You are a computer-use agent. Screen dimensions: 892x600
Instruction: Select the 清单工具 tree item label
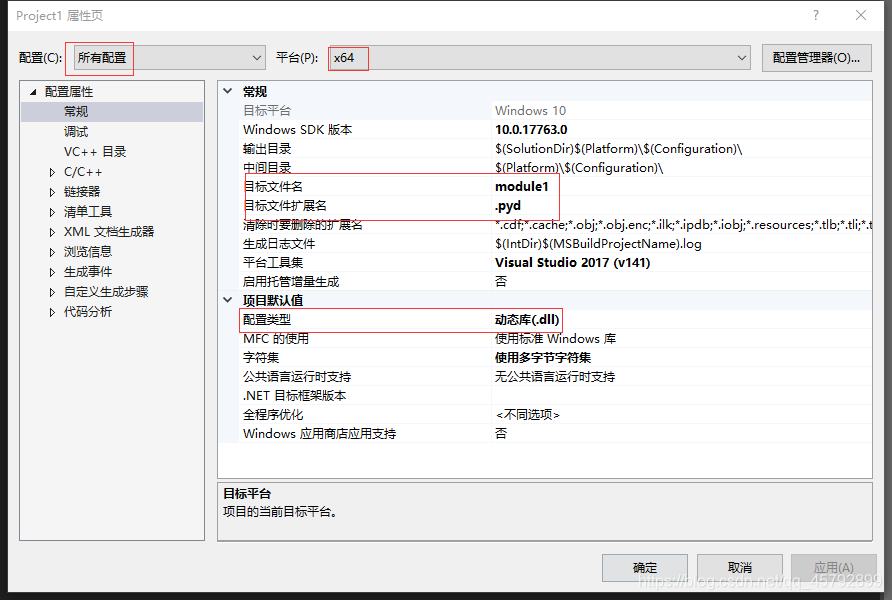pyautogui.click(x=88, y=212)
